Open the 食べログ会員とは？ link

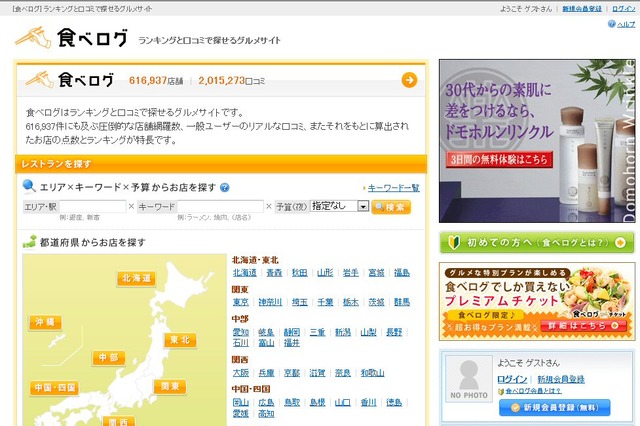click(533, 391)
